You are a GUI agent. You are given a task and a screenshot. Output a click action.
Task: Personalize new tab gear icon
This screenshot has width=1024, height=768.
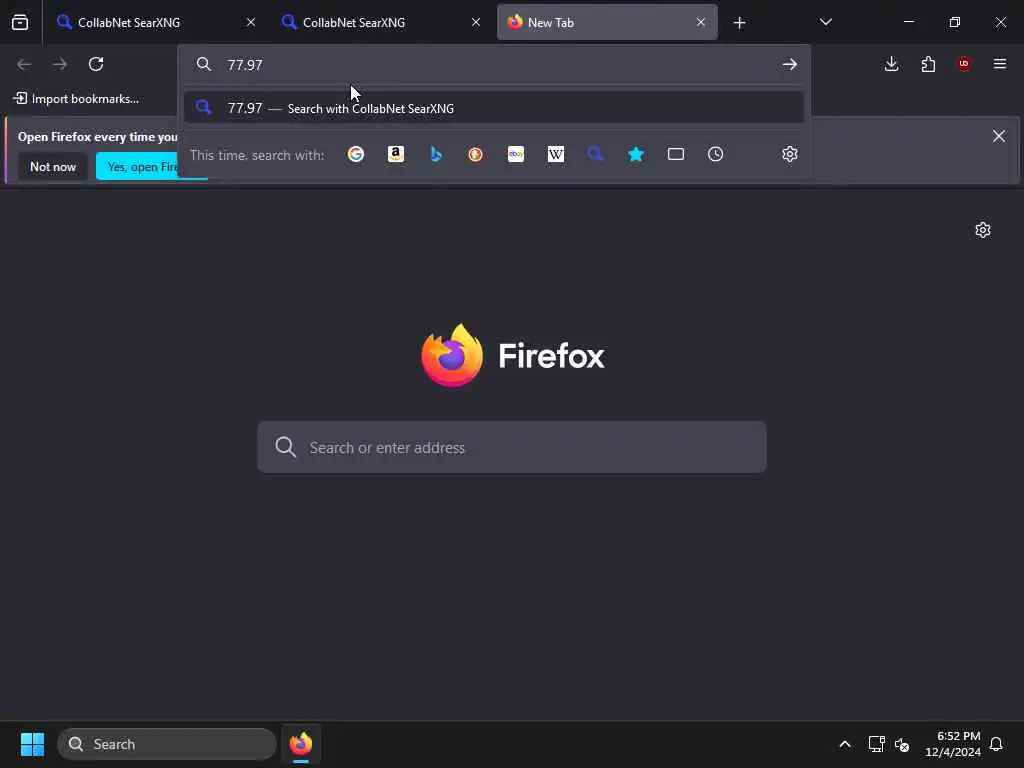tap(983, 230)
